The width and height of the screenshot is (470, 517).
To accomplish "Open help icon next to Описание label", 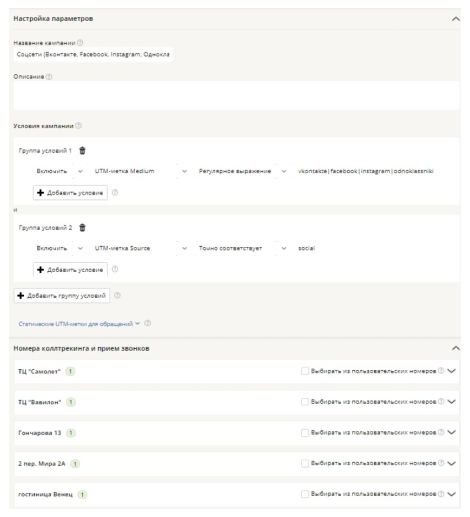I will pos(49,77).
